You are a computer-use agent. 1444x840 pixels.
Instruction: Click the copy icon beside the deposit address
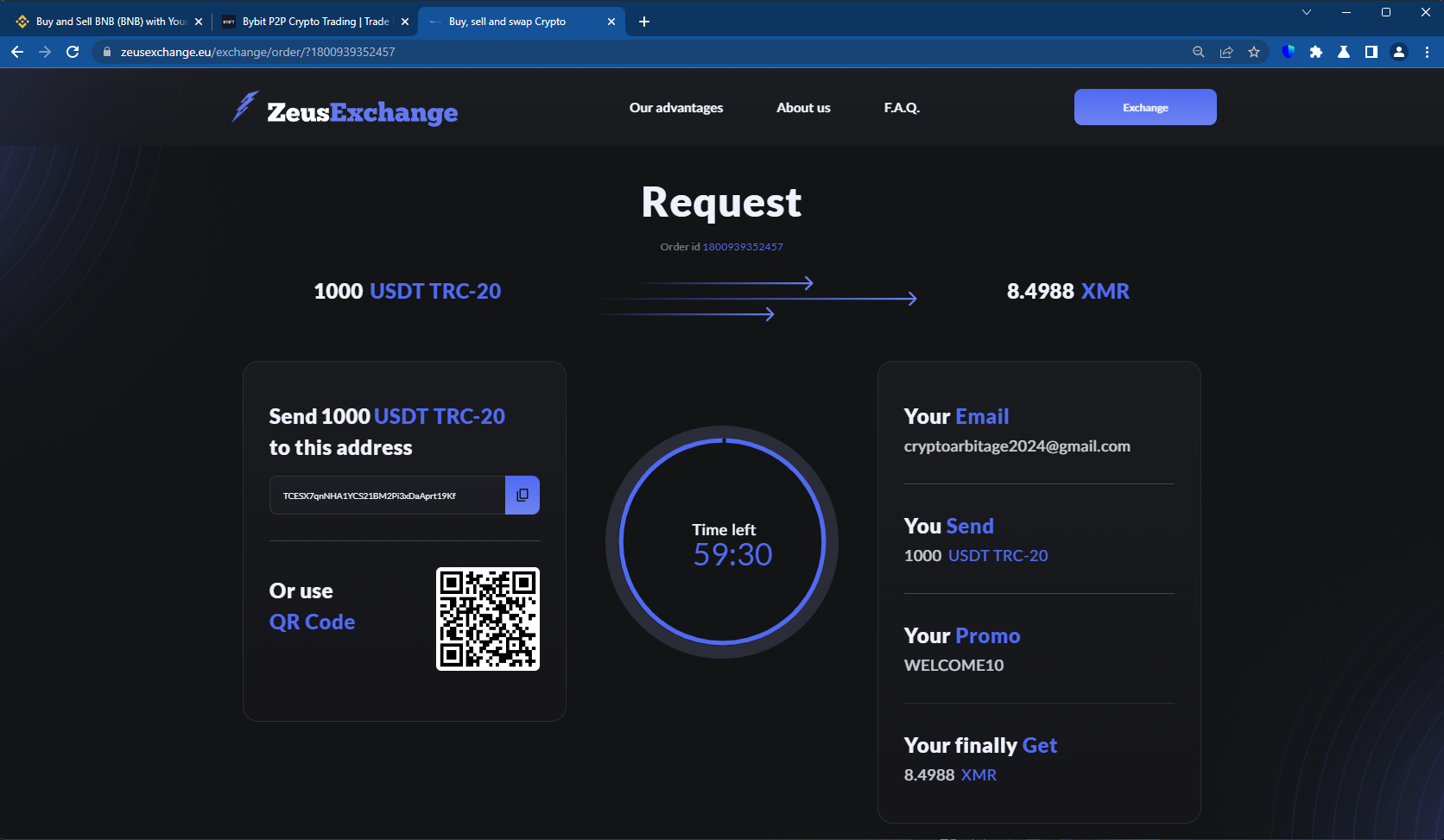[522, 495]
